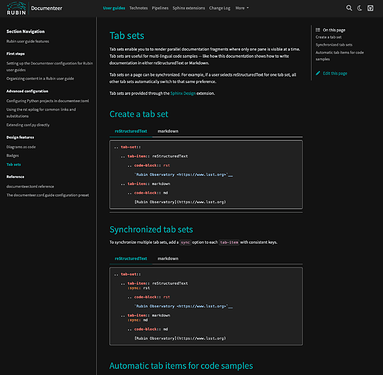383x375 pixels.
Task: Open the Change Log navbar item
Action: [x=219, y=8]
